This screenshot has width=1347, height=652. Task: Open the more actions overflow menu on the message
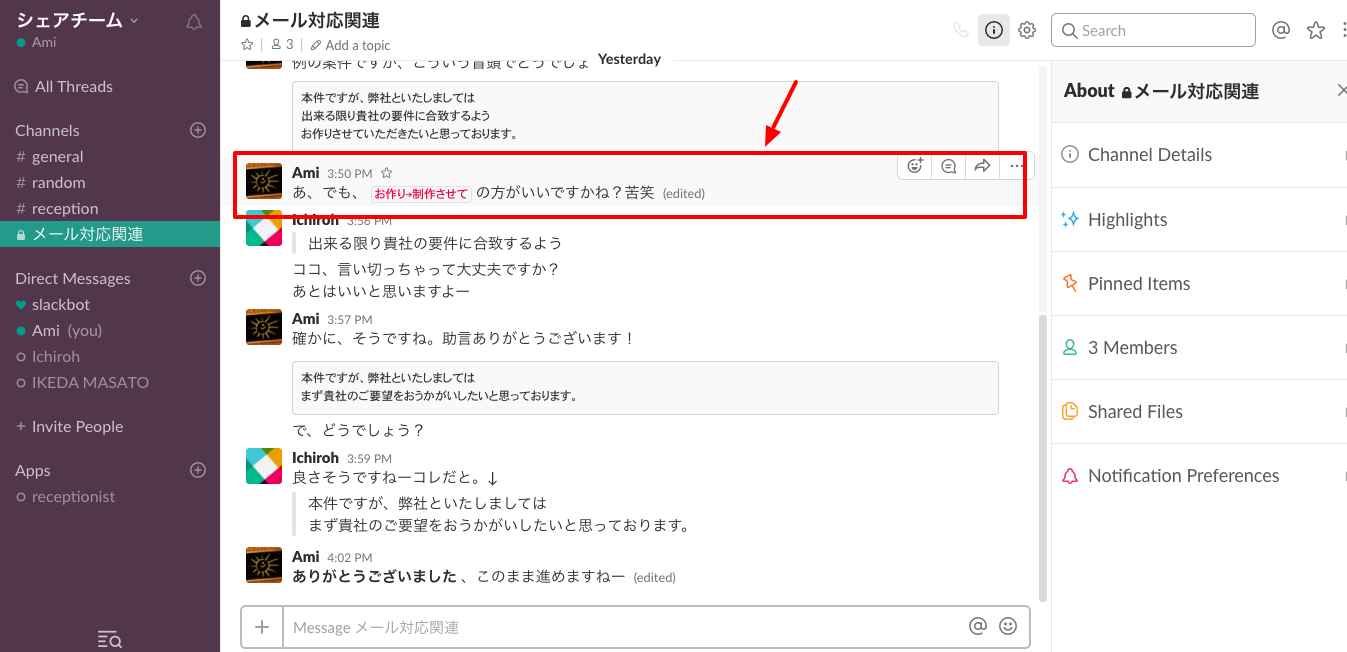(x=1015, y=166)
